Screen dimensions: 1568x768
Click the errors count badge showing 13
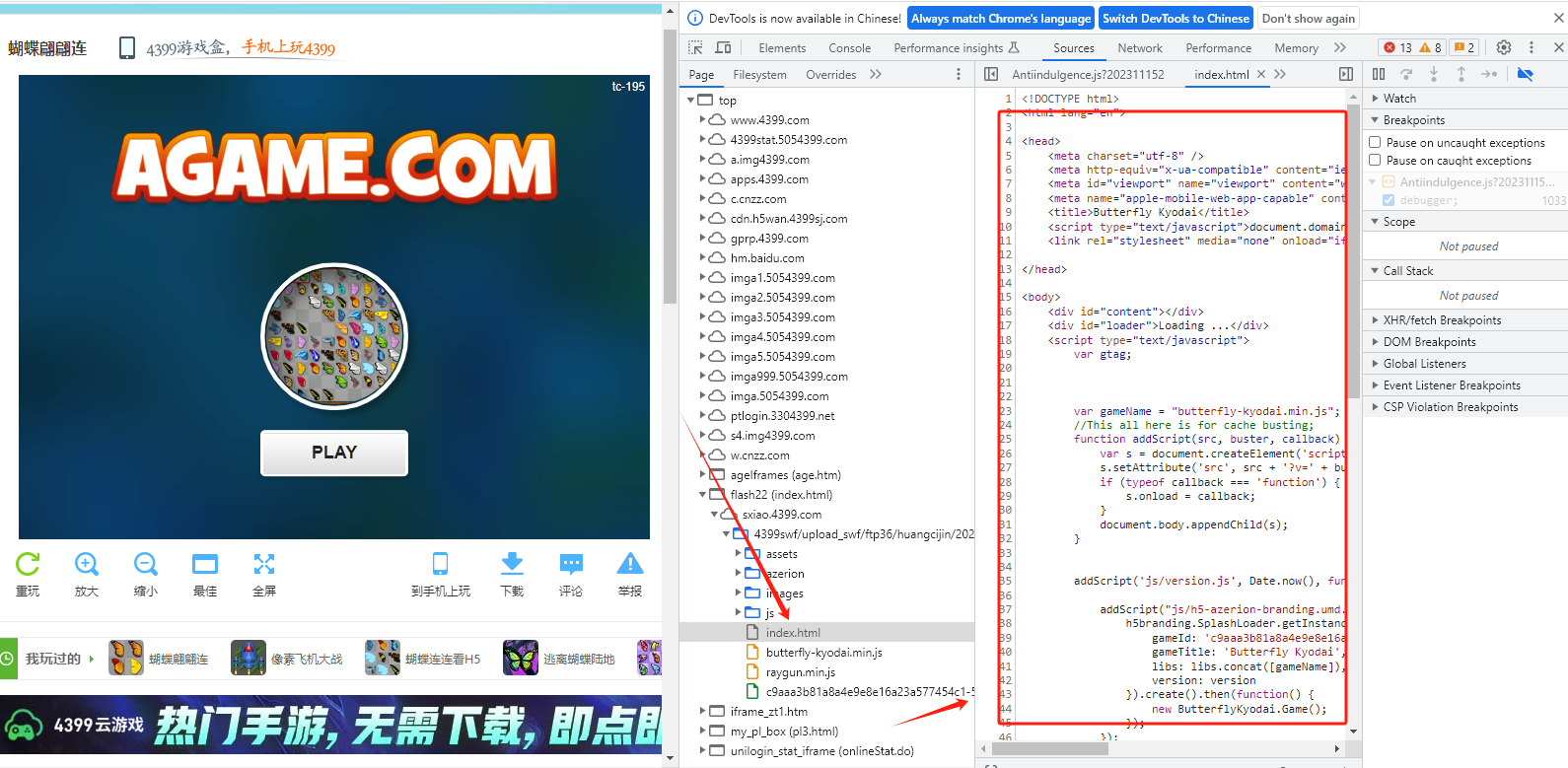point(1397,47)
